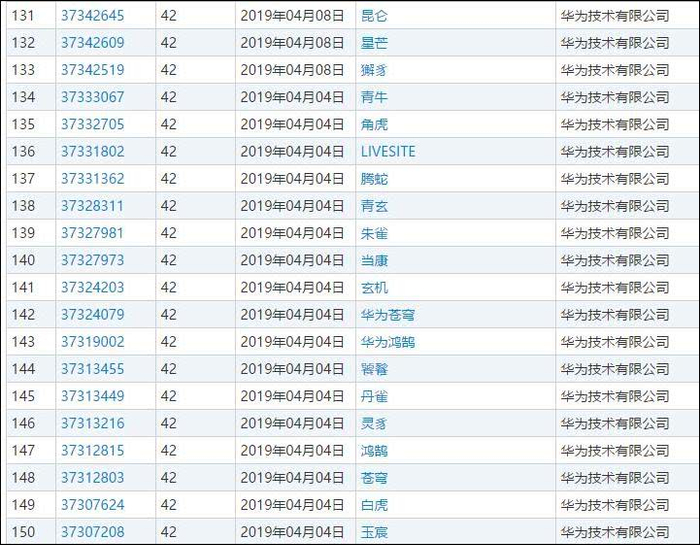Open application number 37331362
Screen dimensions: 700x545
point(92,179)
